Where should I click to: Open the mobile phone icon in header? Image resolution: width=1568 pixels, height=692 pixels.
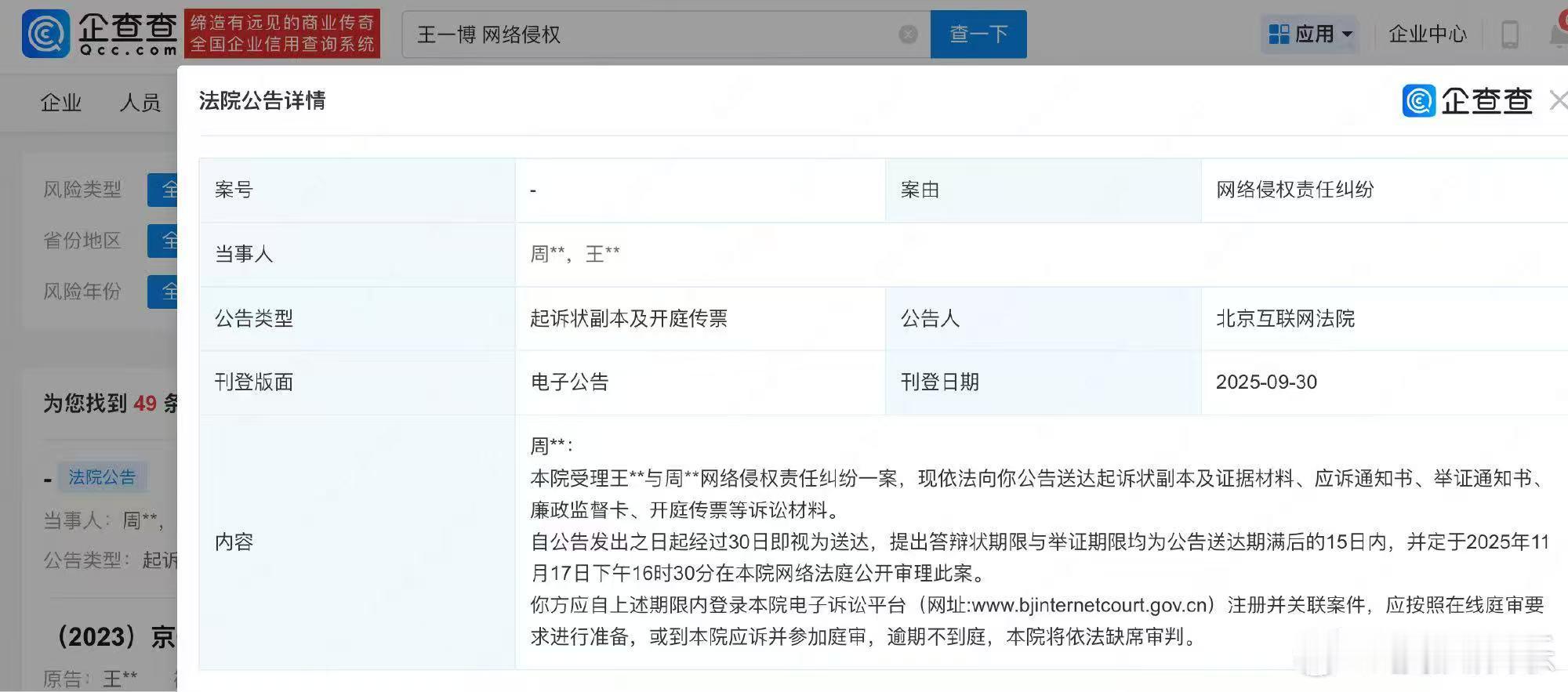coord(1509,34)
